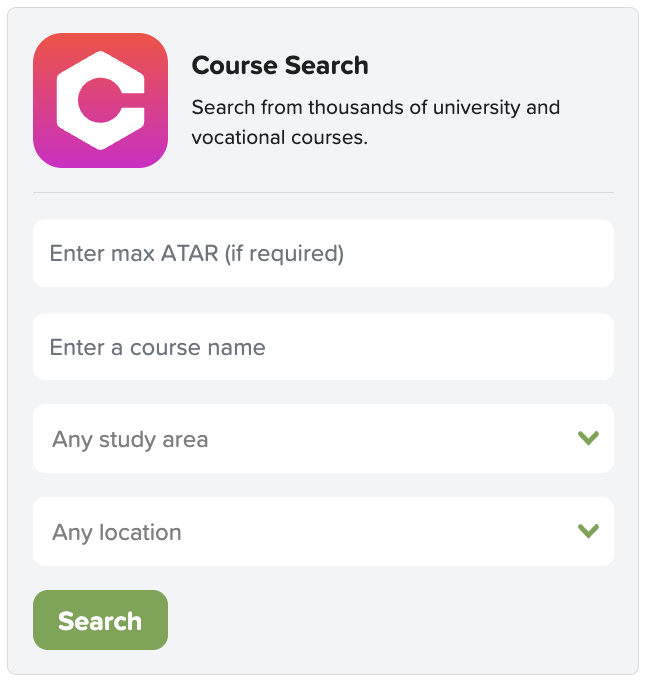
Task: Open the Any study area dropdown
Action: pos(323,439)
